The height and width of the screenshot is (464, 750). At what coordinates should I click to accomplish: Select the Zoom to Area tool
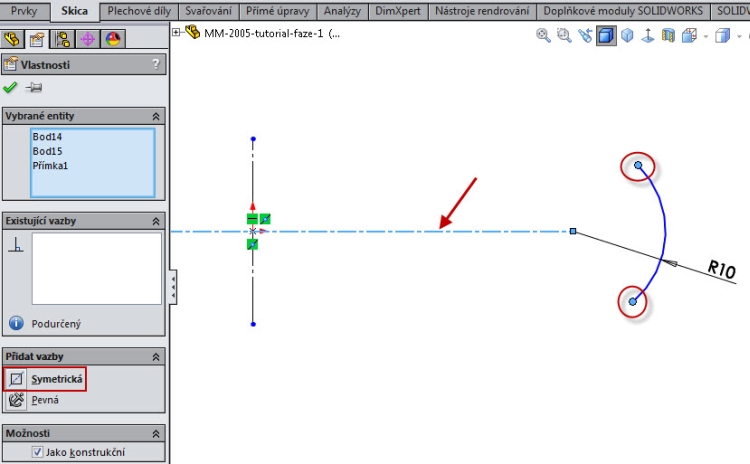tap(564, 35)
